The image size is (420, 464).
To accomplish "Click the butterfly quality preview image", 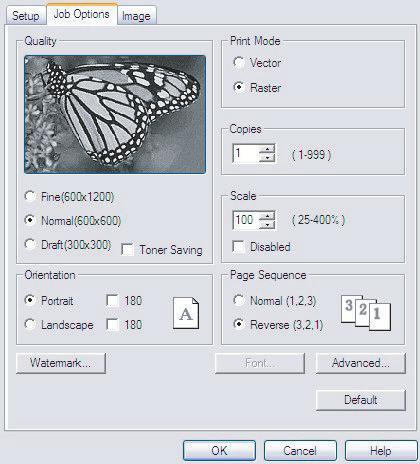I will pos(115,114).
